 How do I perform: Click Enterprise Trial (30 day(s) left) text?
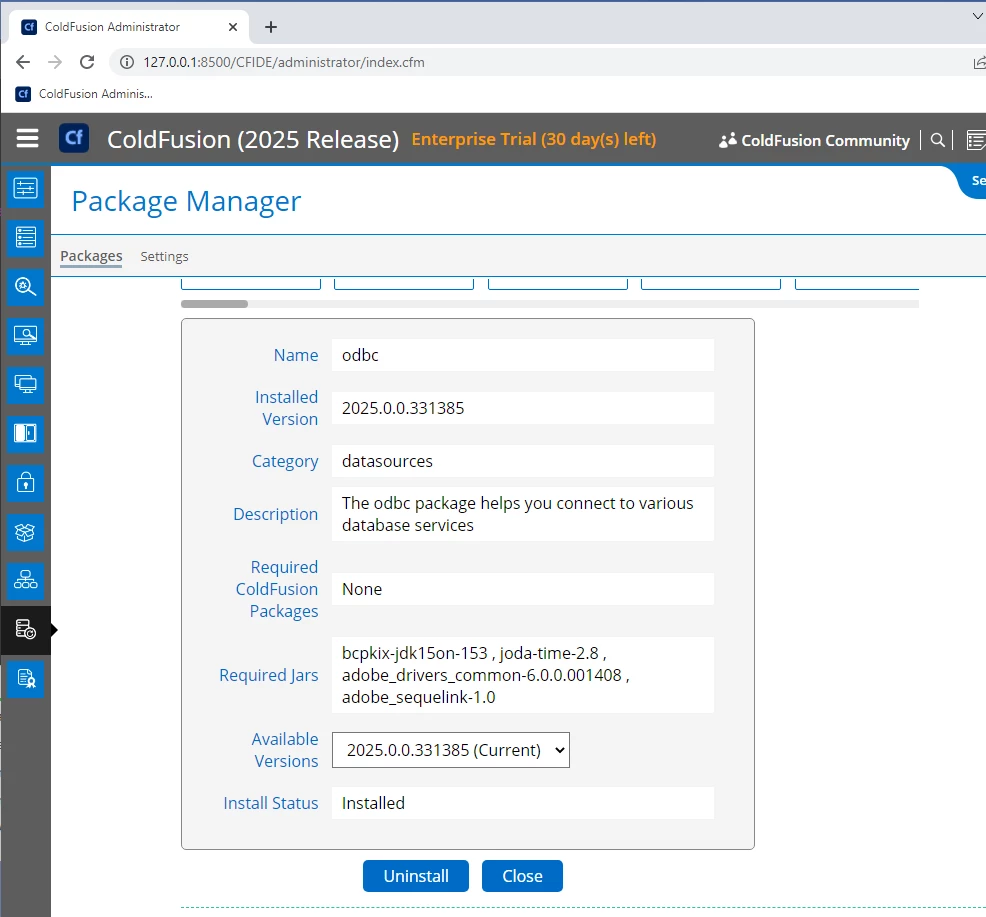coord(533,139)
